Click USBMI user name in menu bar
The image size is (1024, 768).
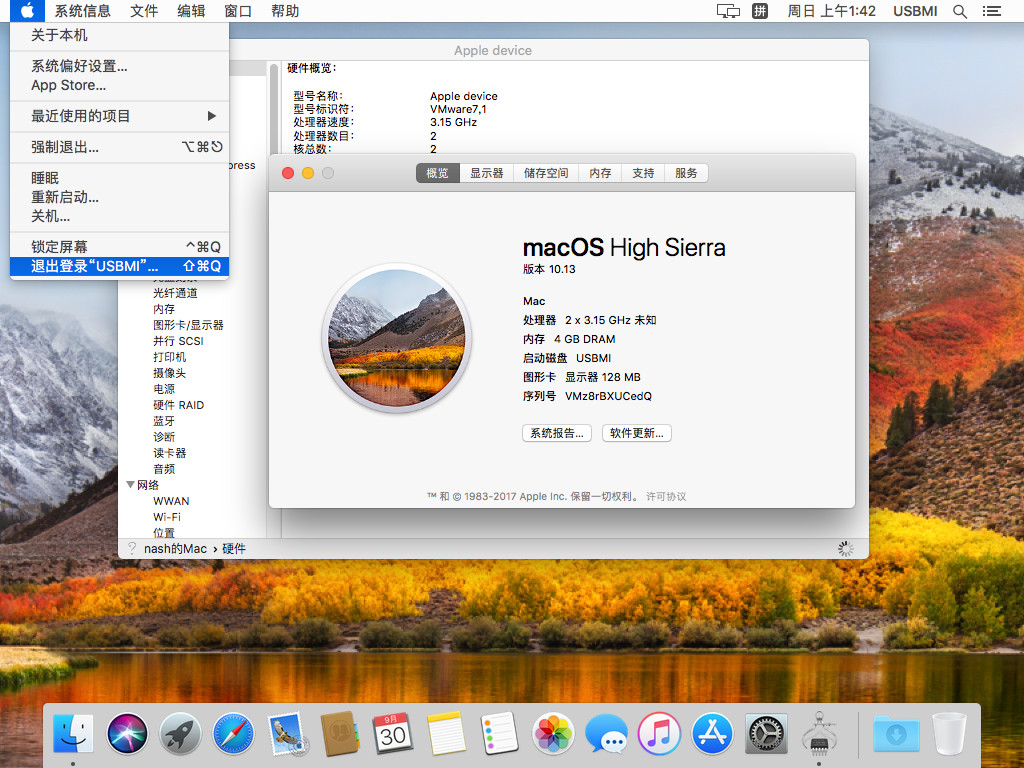click(x=915, y=11)
